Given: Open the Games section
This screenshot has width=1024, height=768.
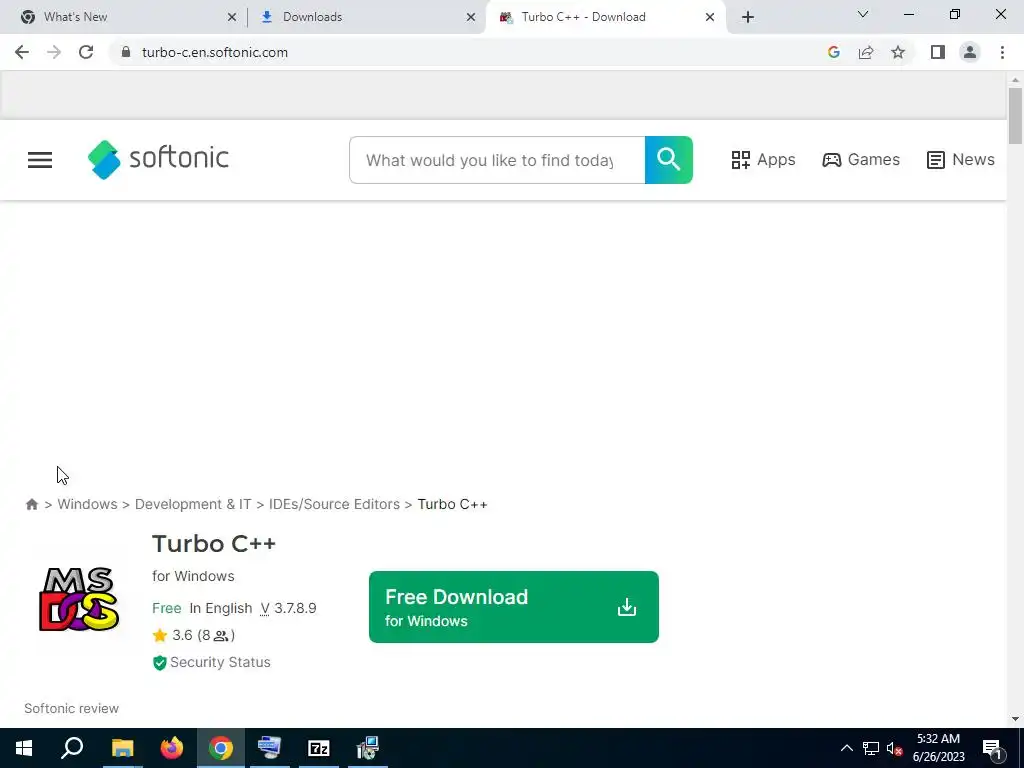Looking at the screenshot, I should point(861,160).
